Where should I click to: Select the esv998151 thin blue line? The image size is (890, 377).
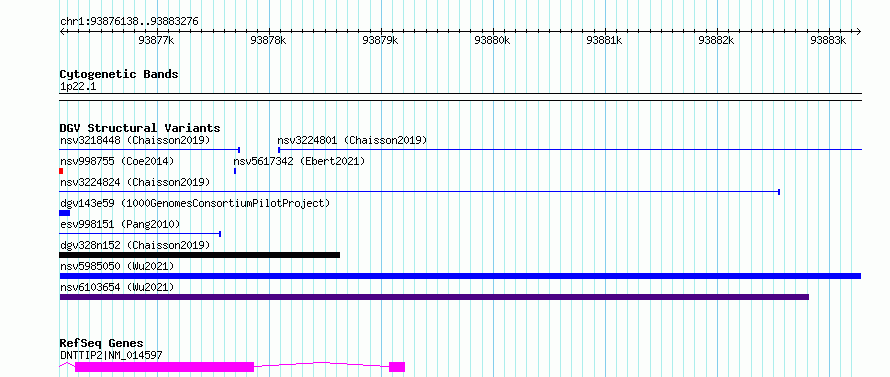[x=140, y=234]
